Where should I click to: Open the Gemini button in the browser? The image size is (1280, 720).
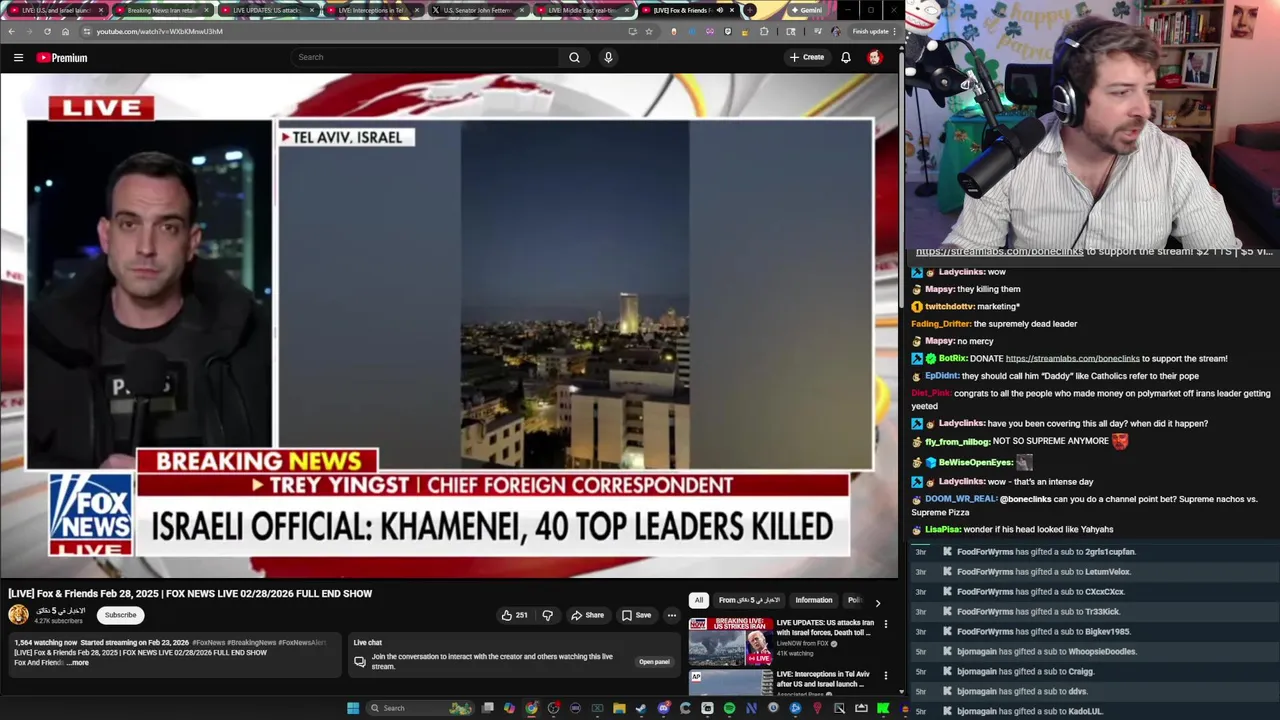point(806,10)
